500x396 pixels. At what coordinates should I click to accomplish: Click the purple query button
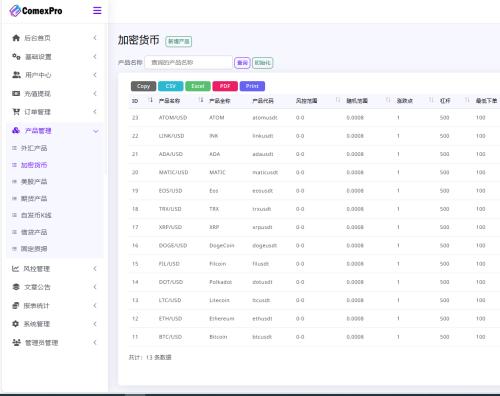(x=242, y=63)
